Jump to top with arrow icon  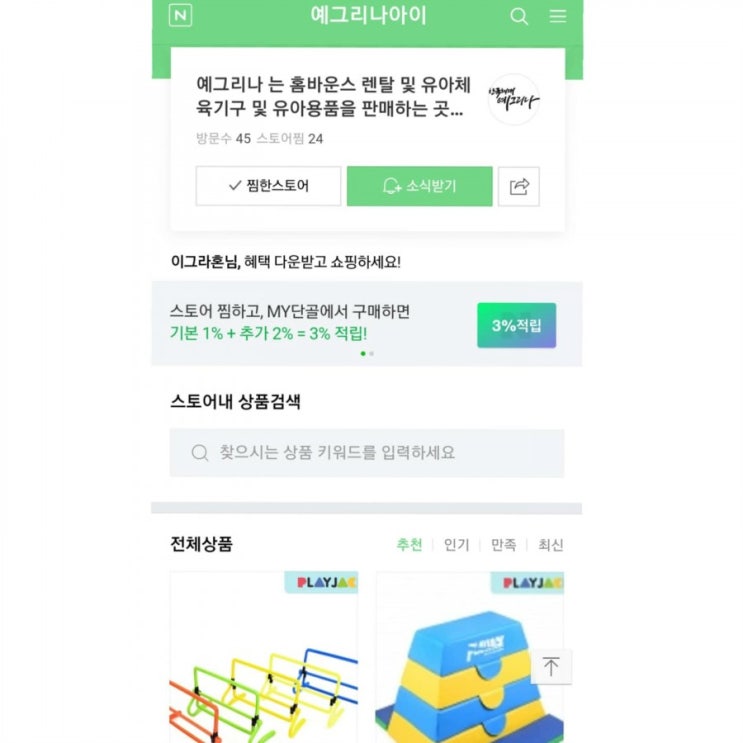click(x=551, y=667)
